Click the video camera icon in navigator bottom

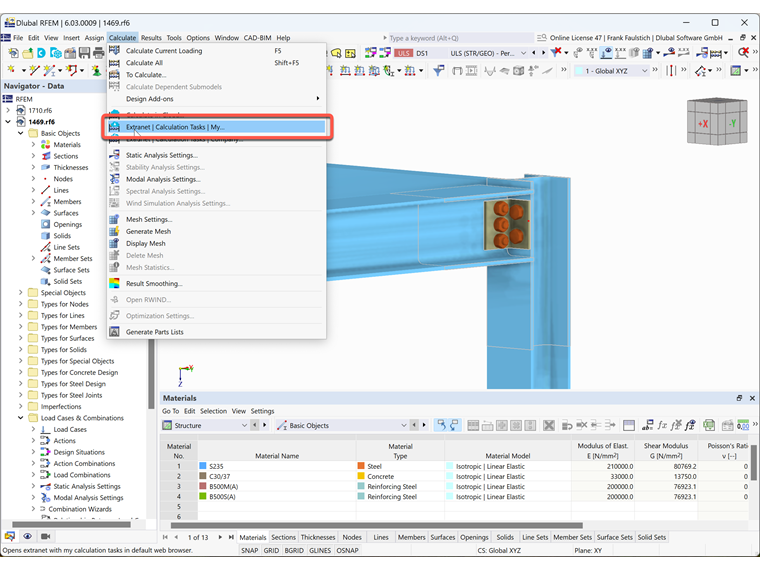coord(46,537)
